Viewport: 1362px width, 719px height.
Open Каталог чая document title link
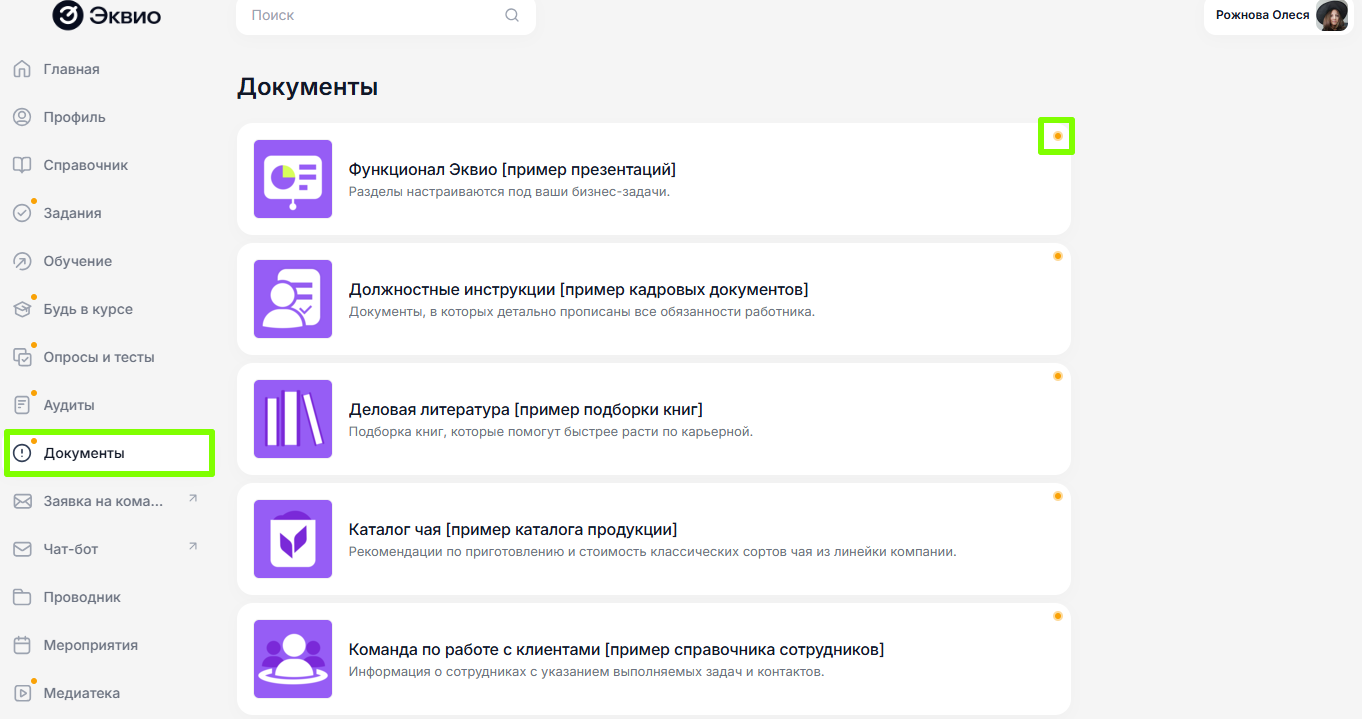coord(512,529)
